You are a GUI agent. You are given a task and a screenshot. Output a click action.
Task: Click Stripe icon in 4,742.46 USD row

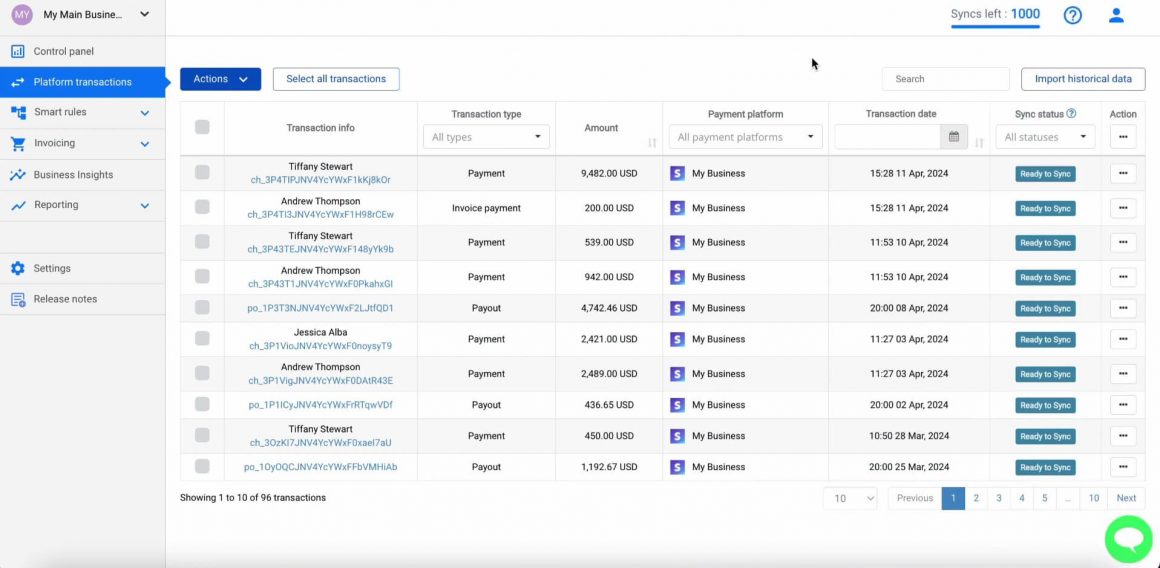(677, 308)
